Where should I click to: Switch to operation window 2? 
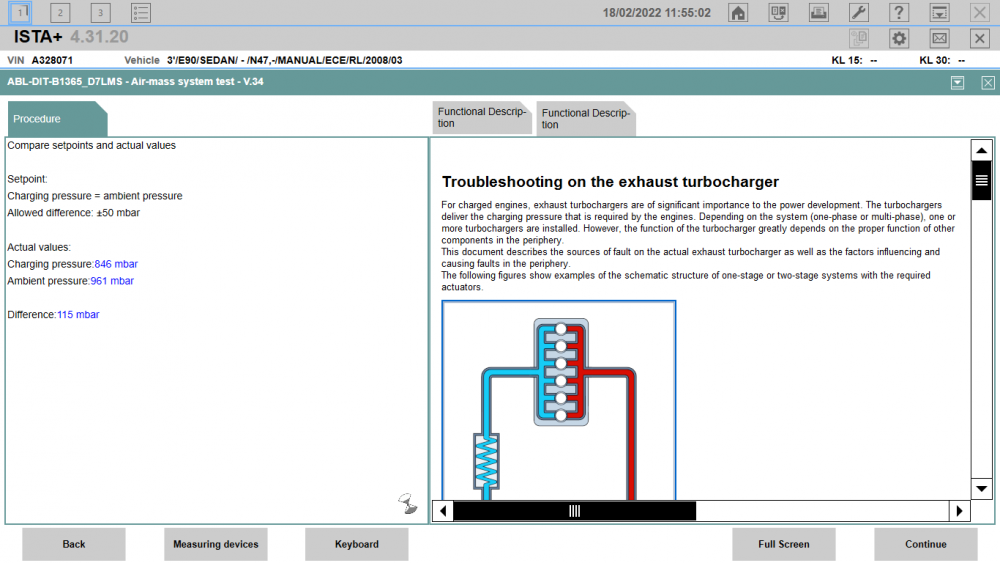(x=60, y=12)
